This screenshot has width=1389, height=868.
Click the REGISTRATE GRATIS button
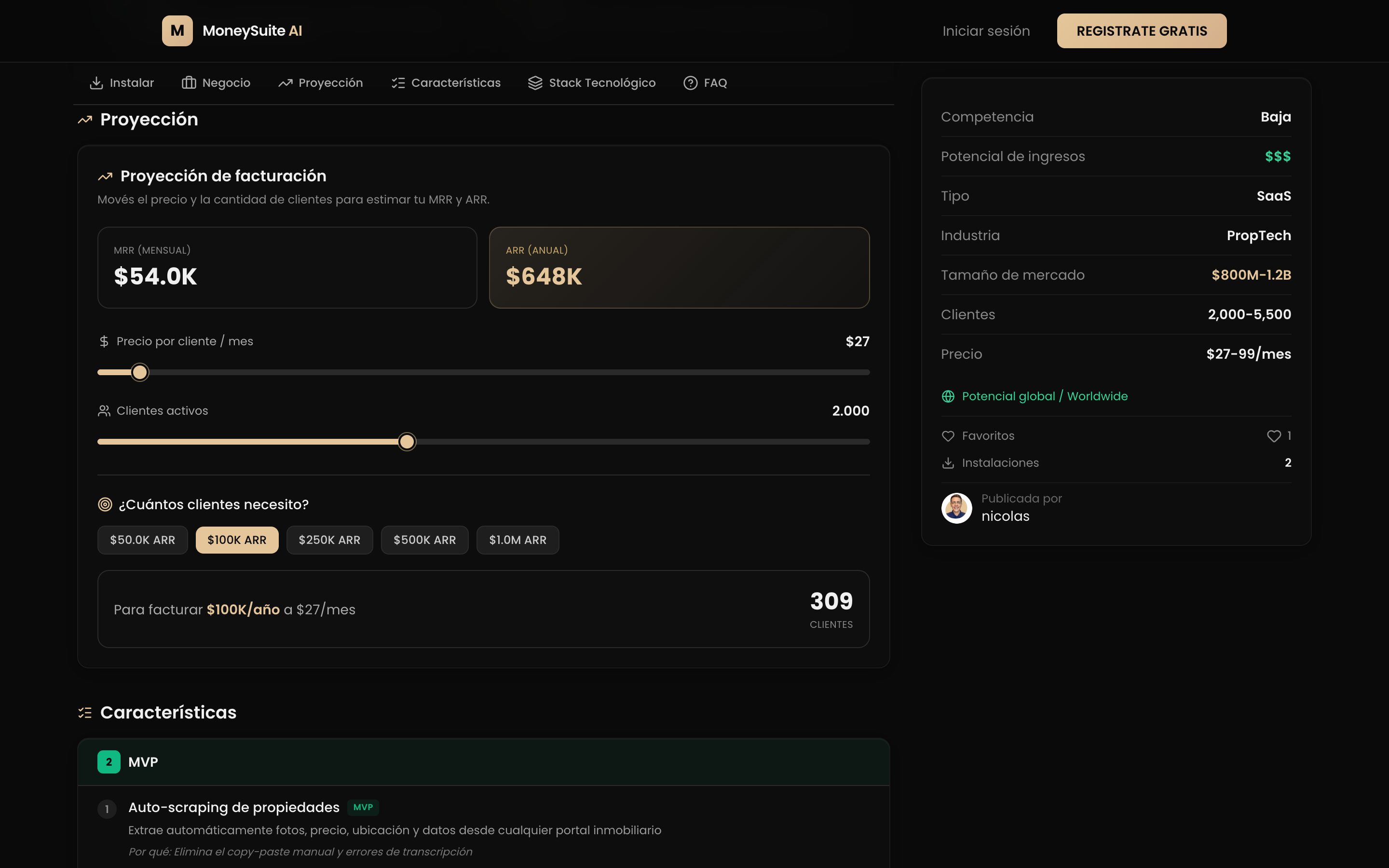tap(1142, 31)
